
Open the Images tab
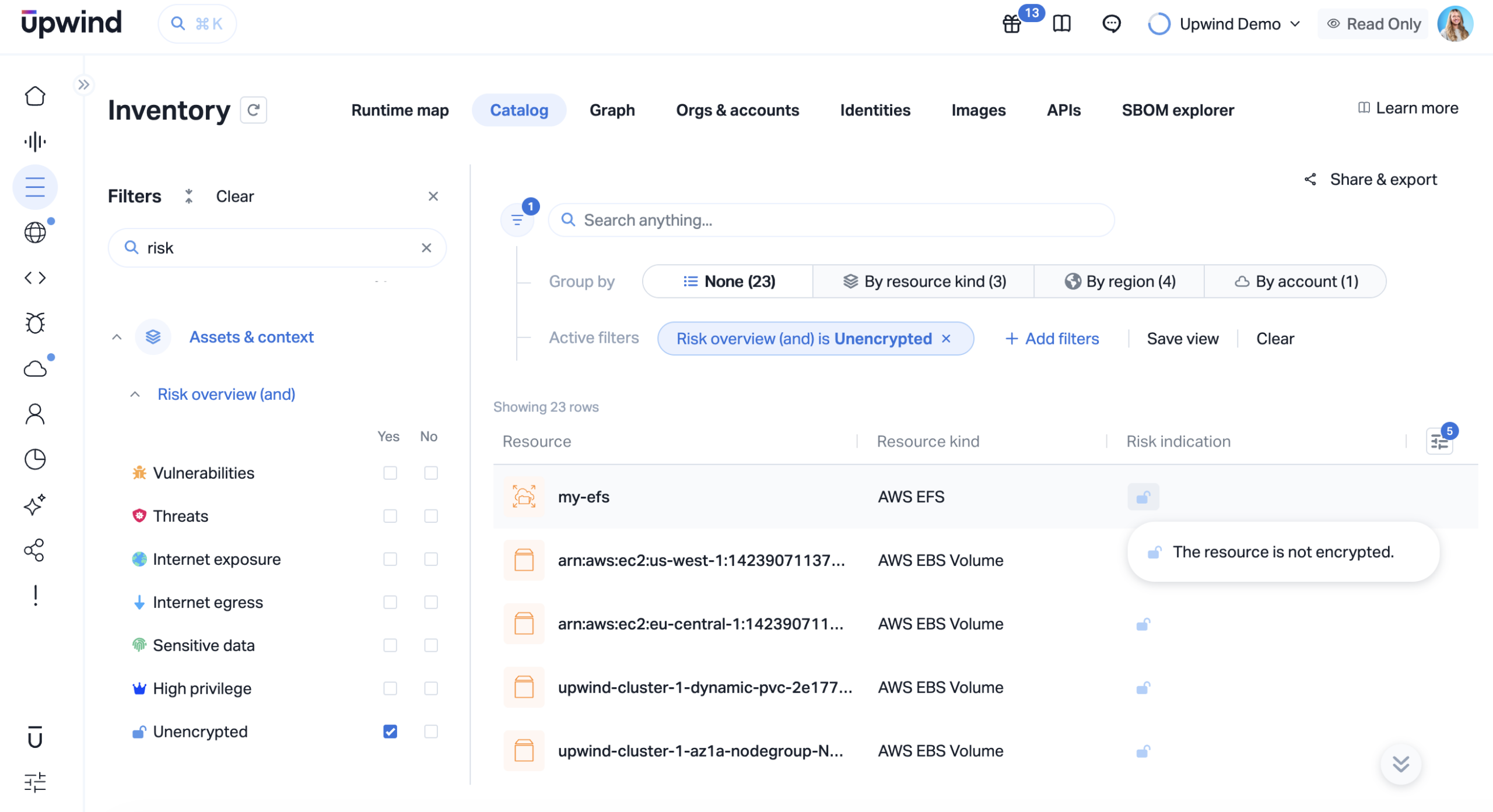[979, 110]
